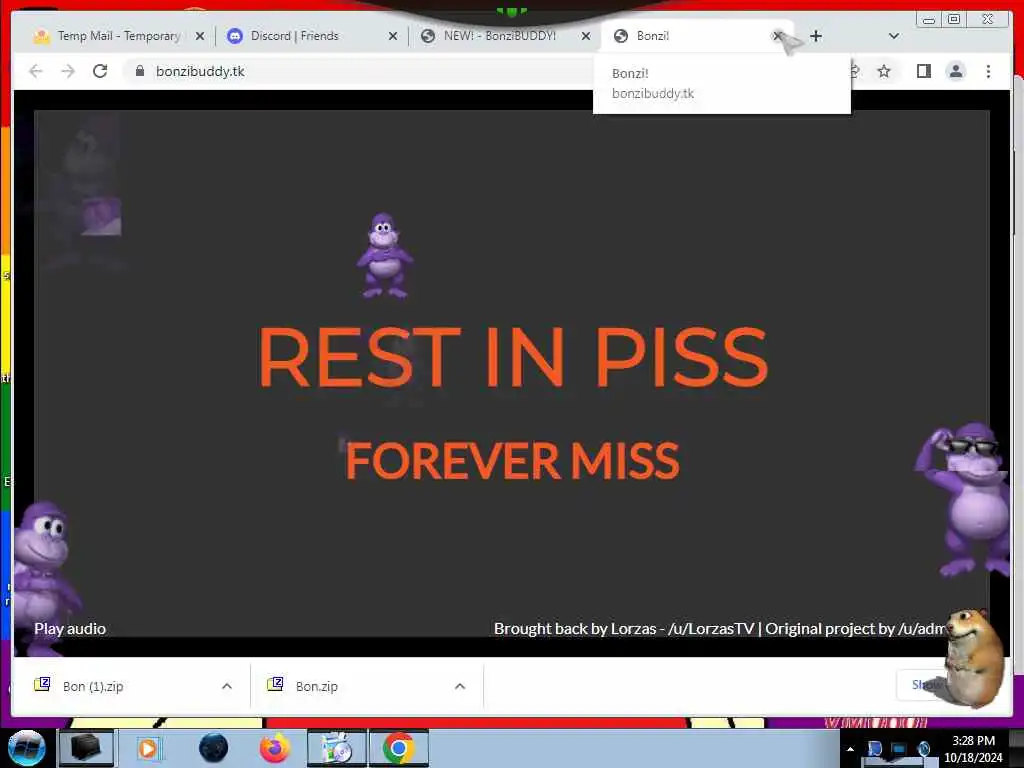Show hidden system tray icons
The image size is (1024, 768).
point(850,749)
